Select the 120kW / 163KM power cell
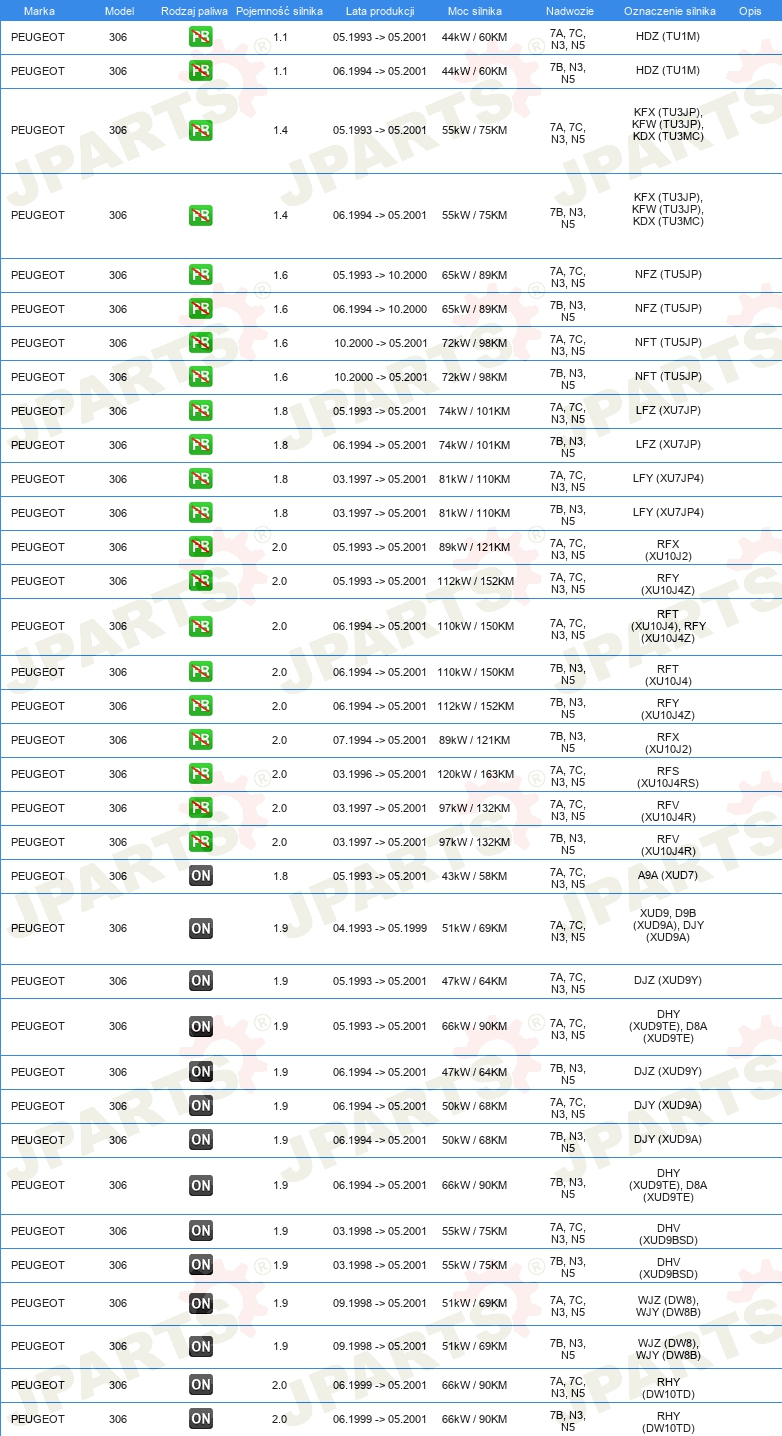The image size is (782, 1436). (x=475, y=774)
